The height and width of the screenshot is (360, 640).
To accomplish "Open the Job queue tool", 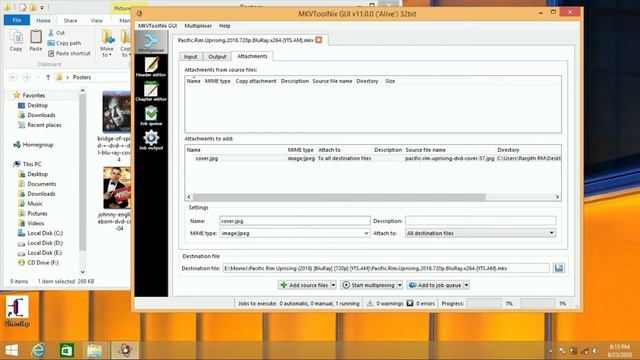I will 151,116.
